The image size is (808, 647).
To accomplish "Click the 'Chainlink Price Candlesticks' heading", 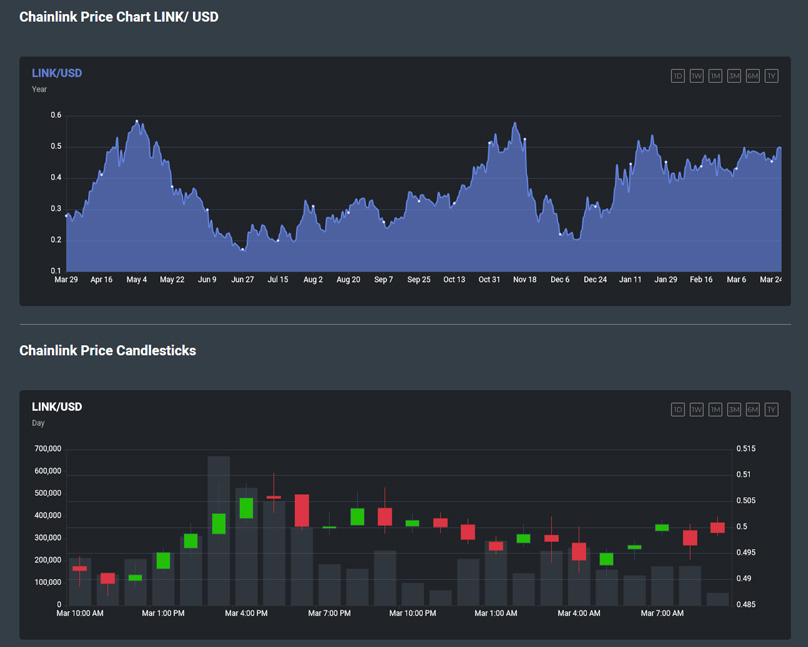I will pyautogui.click(x=108, y=350).
